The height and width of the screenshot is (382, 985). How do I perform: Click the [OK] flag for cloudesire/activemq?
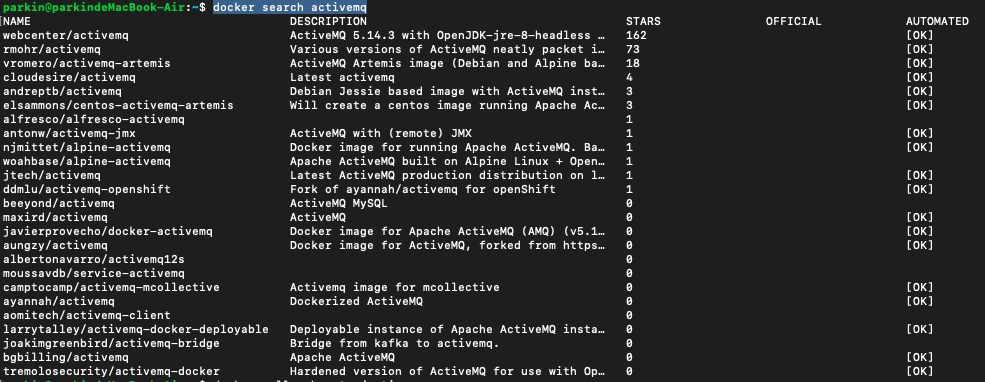tap(920, 77)
